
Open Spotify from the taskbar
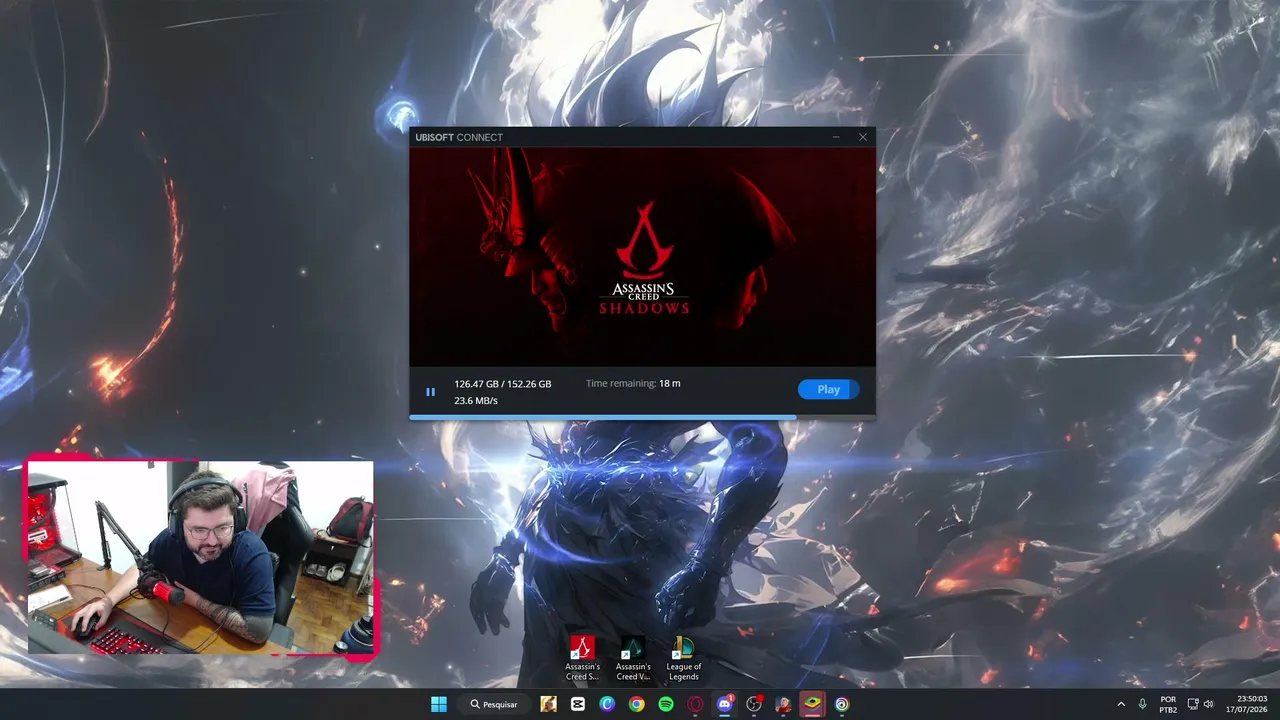click(666, 704)
